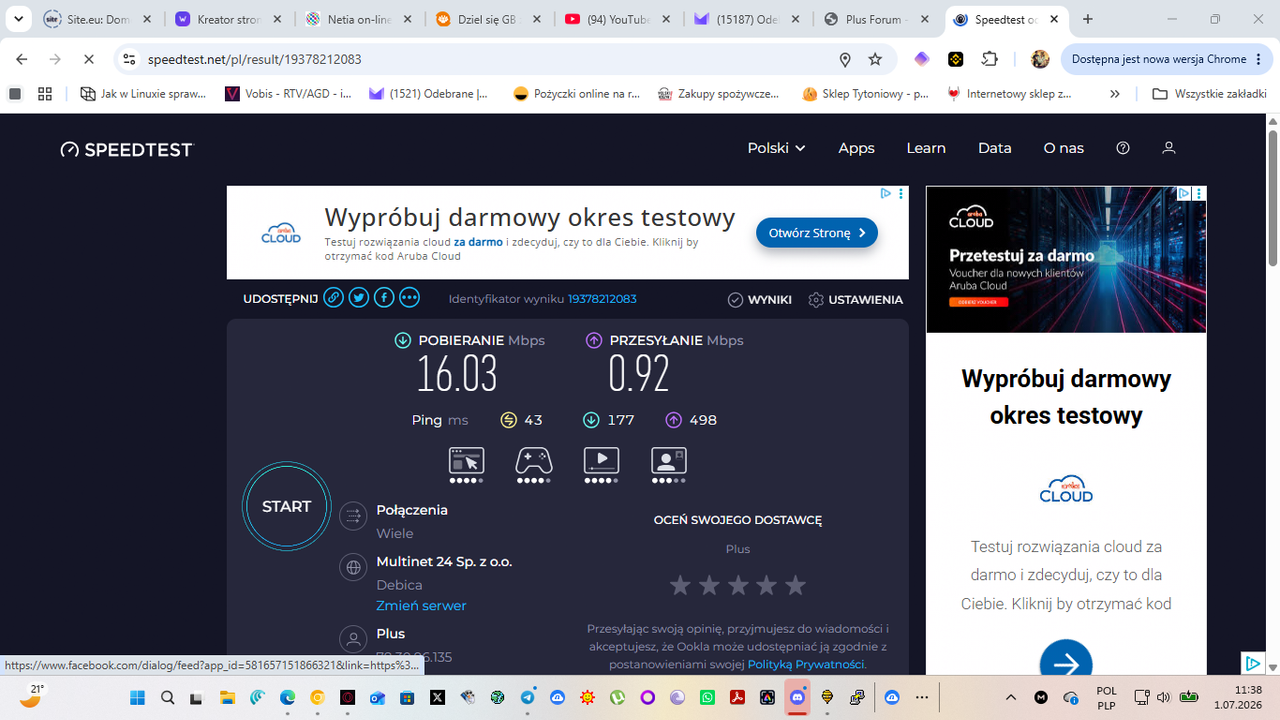Rate the provider five stars
This screenshot has width=1280, height=720.
coord(795,585)
